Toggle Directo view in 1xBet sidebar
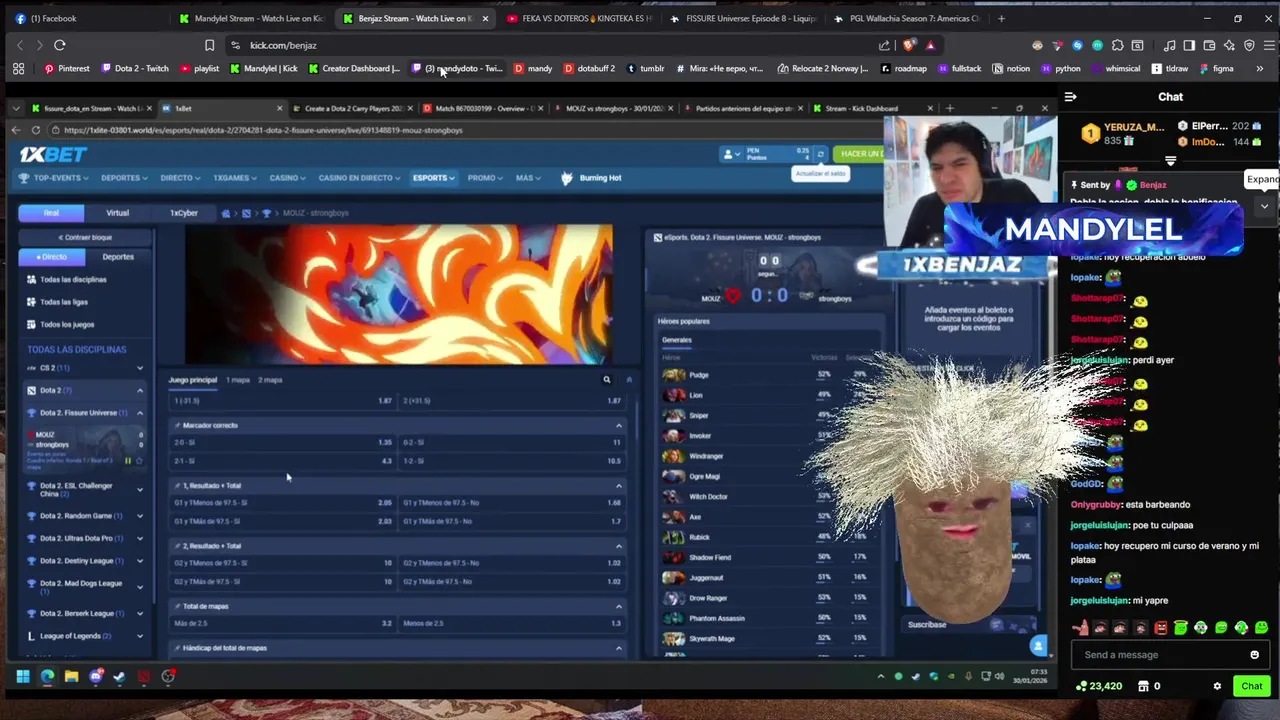1280x720 pixels. click(53, 257)
